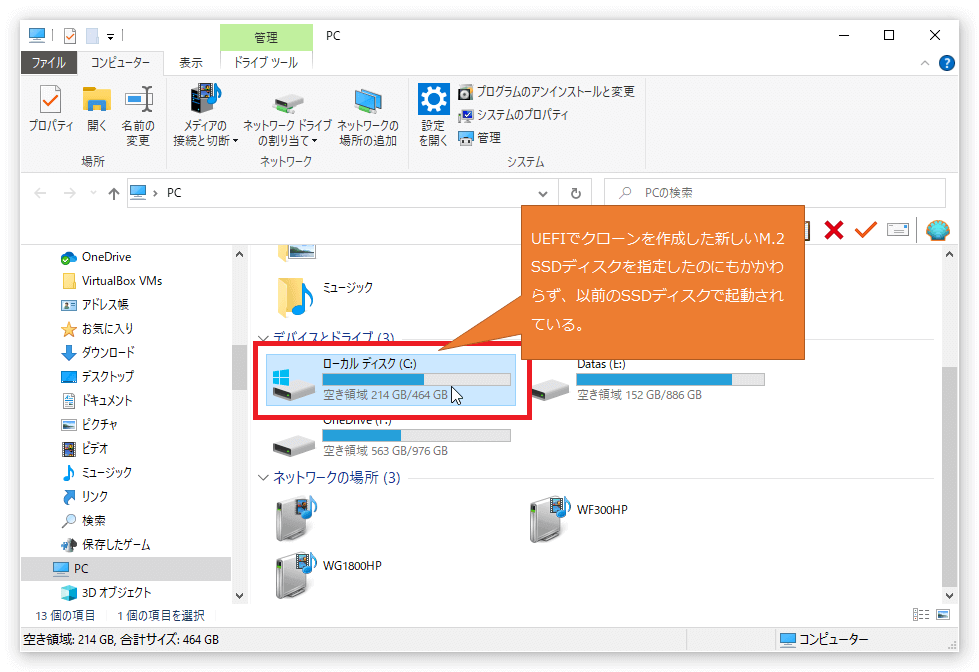
Task: Collapse the ネットワークの場所 group
Action: (x=263, y=478)
